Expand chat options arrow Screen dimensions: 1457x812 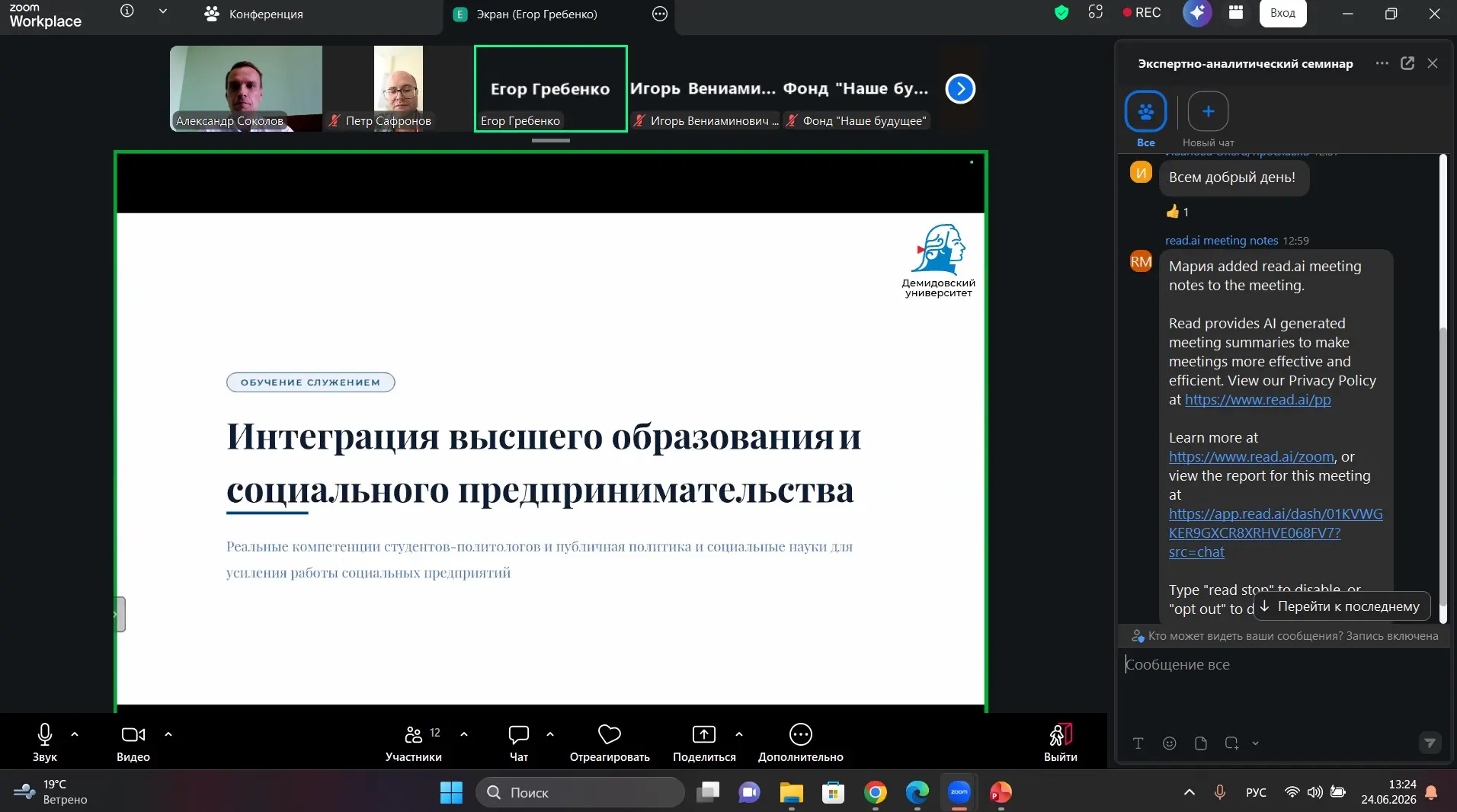(x=550, y=734)
